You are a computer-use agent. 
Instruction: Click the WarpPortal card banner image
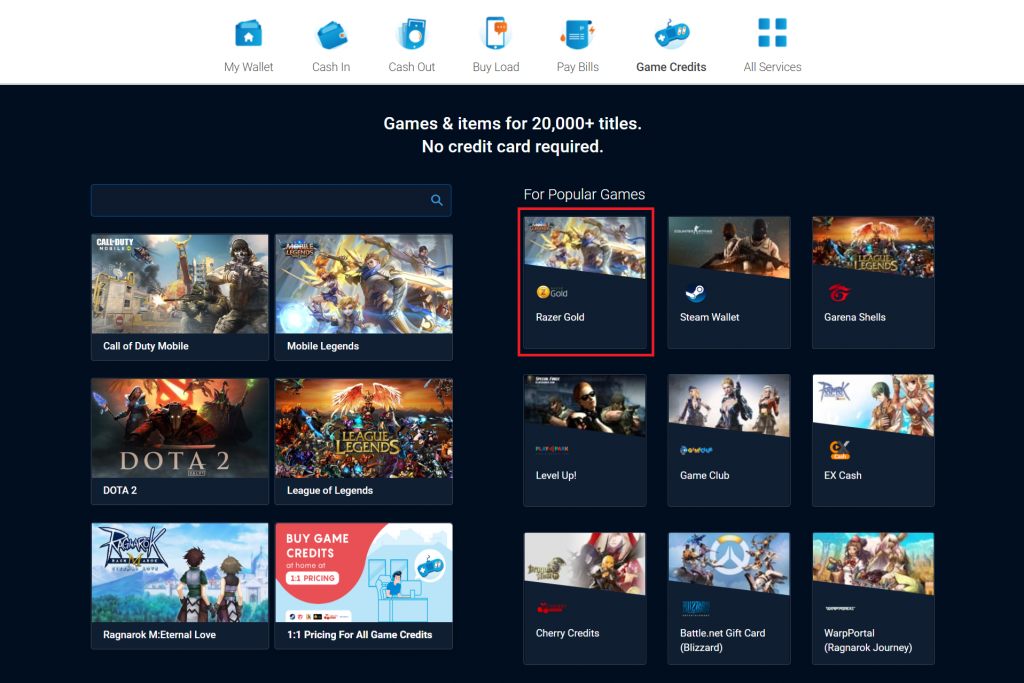(873, 562)
